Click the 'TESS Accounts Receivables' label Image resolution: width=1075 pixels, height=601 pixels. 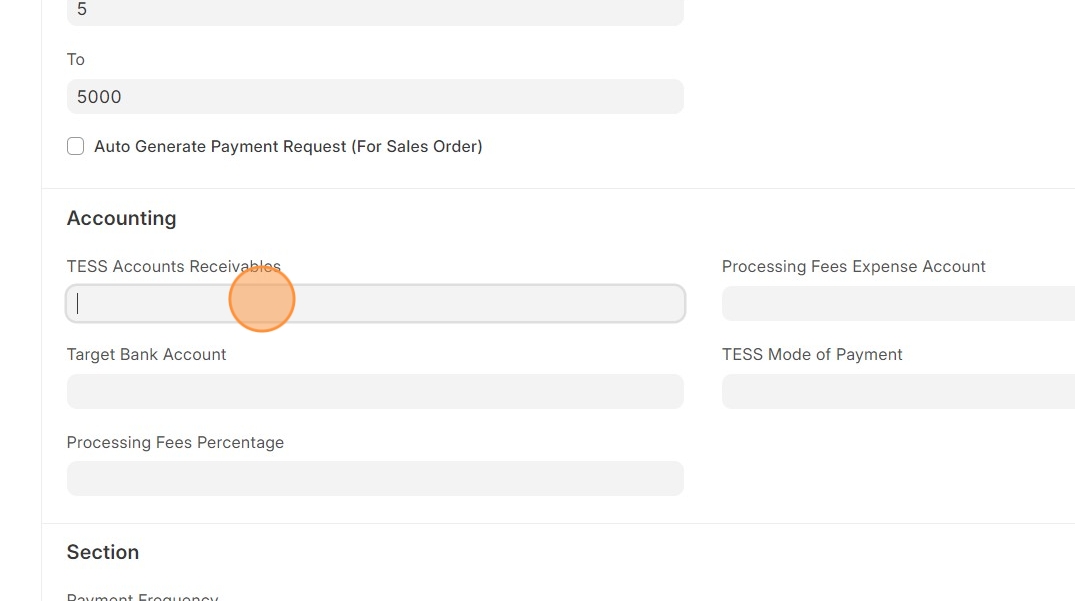173,267
